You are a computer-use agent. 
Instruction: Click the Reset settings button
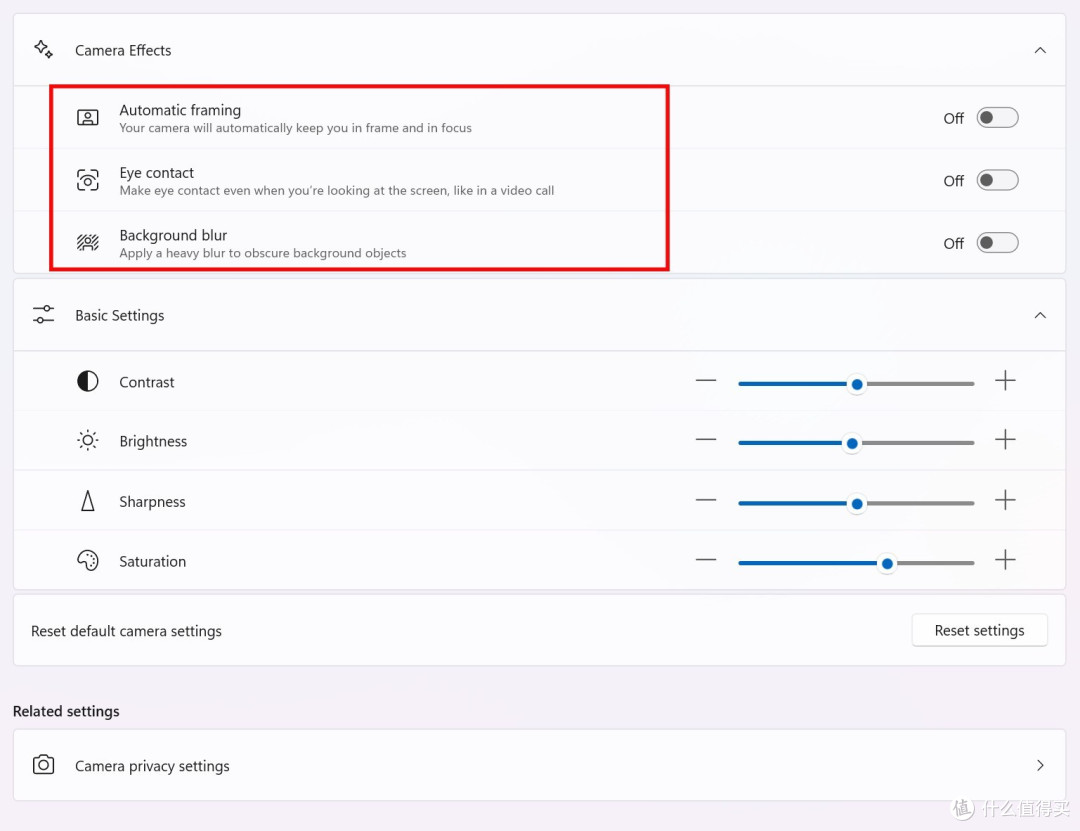(x=979, y=630)
